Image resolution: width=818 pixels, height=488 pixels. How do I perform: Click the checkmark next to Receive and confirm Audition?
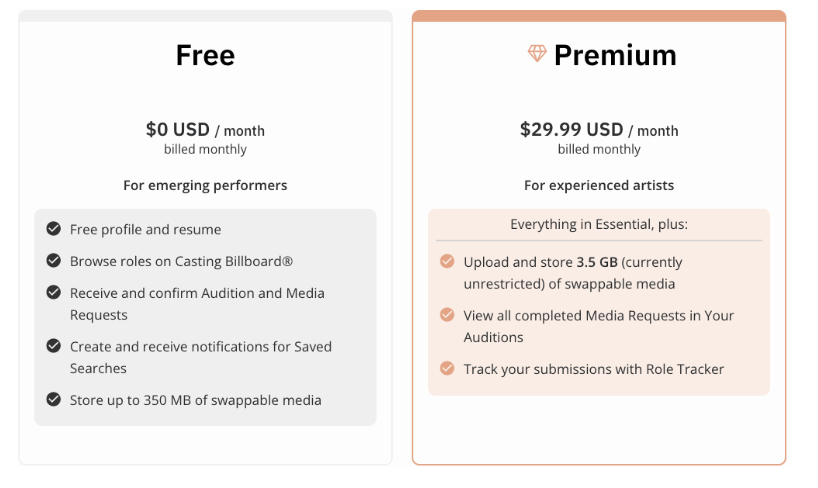53,292
